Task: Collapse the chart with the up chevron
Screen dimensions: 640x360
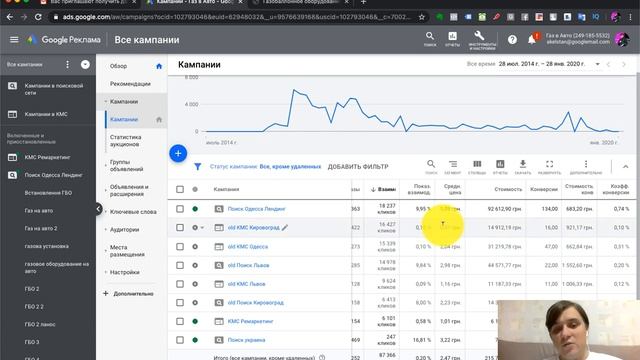Action: (625, 167)
